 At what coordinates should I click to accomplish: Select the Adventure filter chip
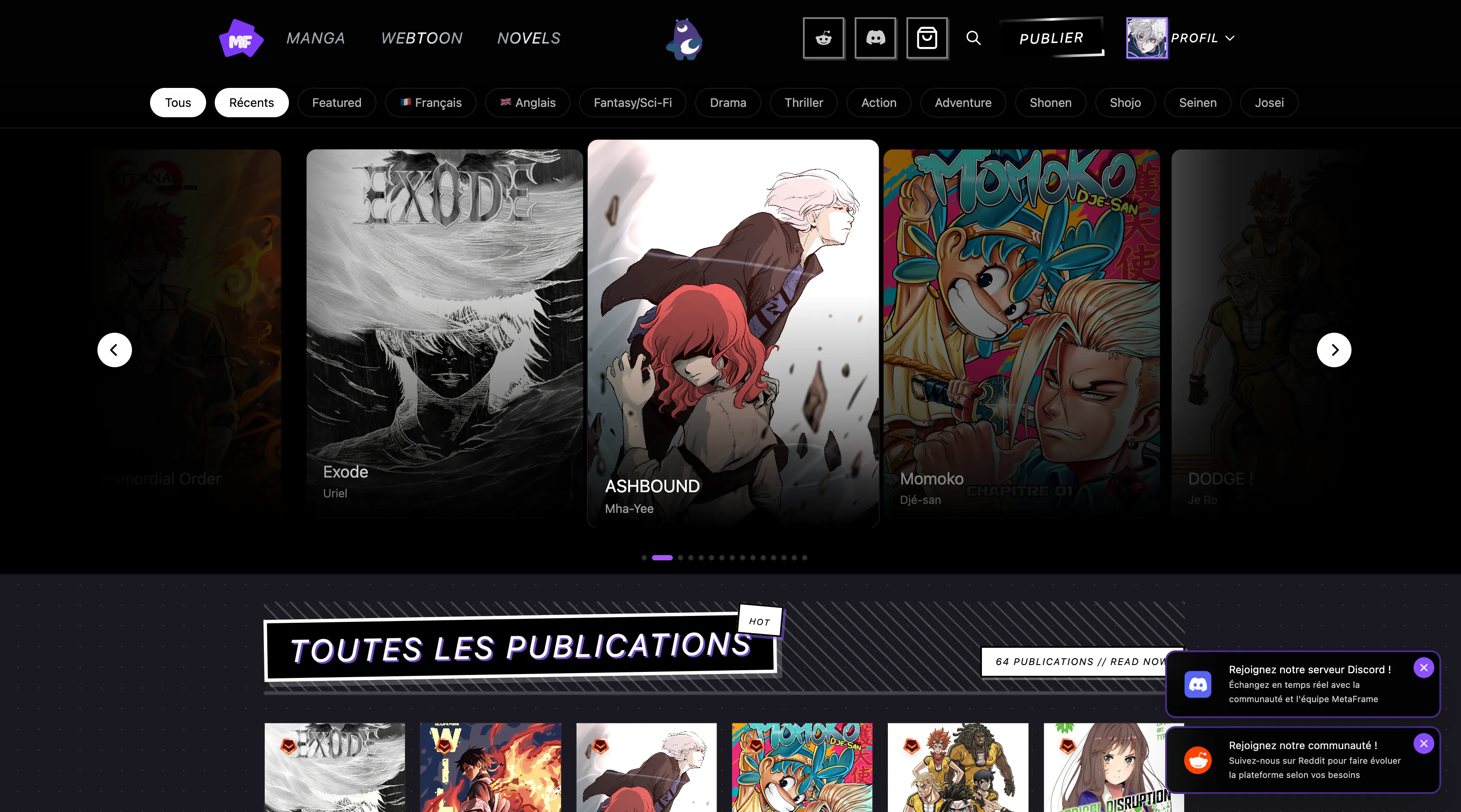point(963,103)
